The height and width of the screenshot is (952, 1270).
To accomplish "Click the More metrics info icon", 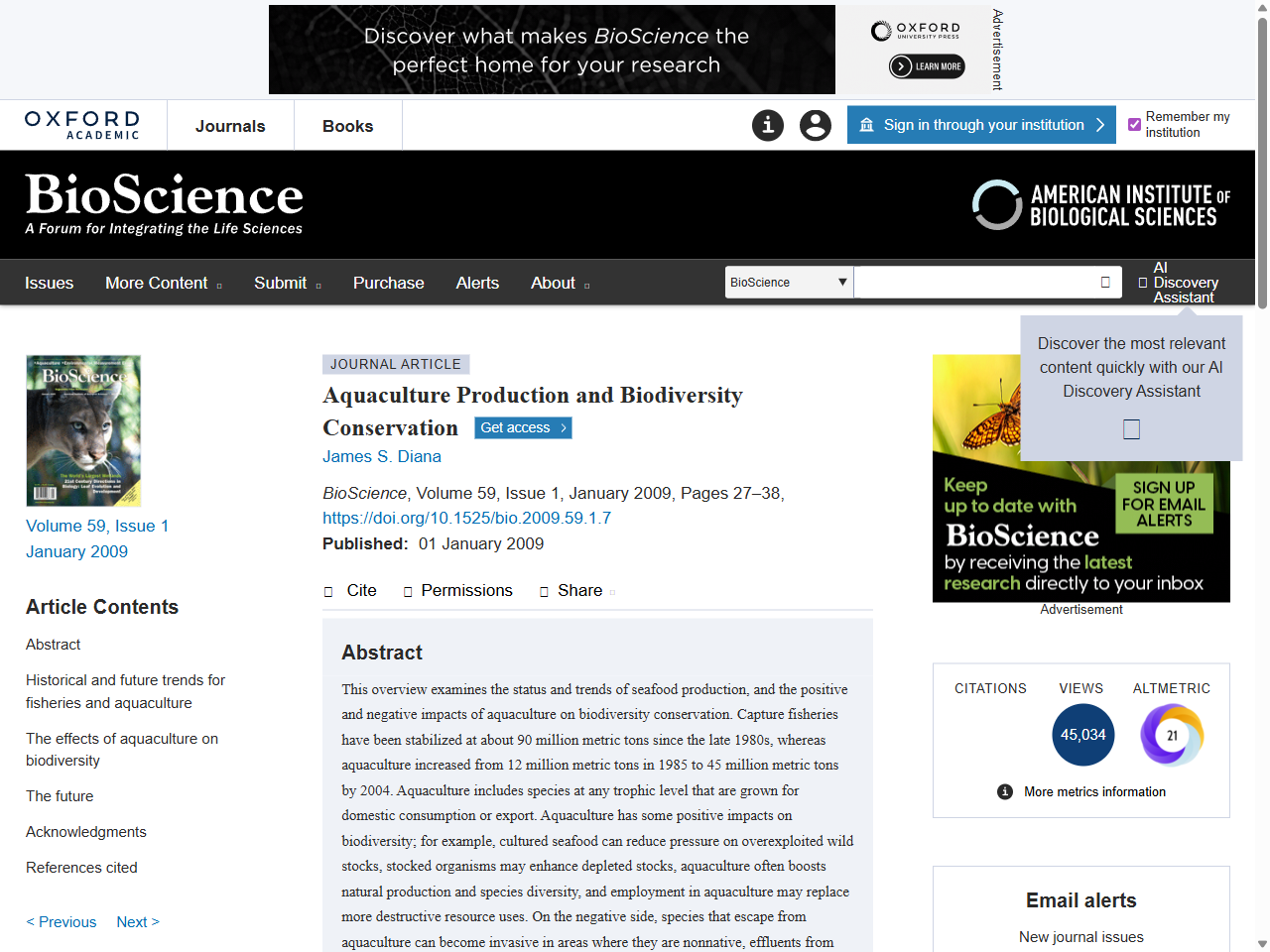I will click(1005, 791).
